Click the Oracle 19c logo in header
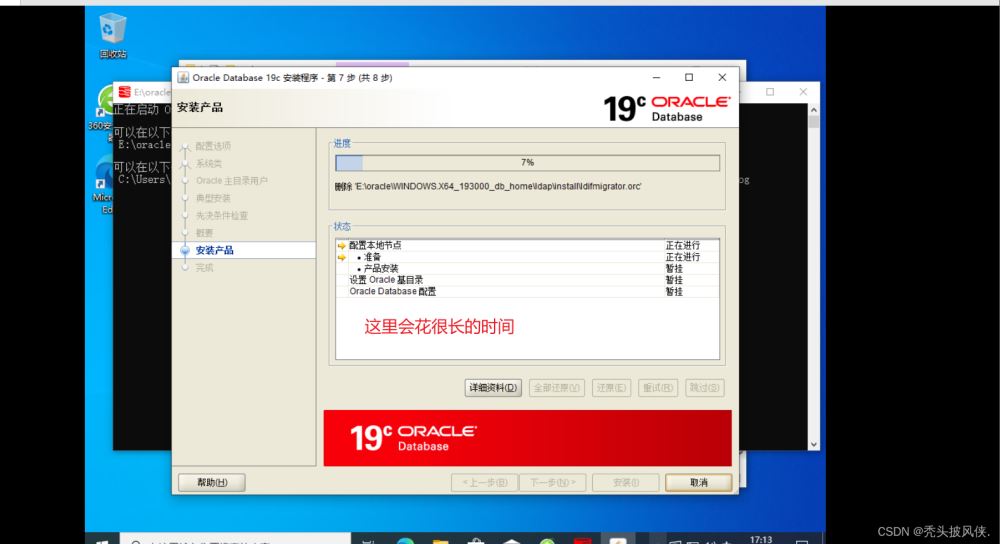Image resolution: width=1000 pixels, height=544 pixels. pyautogui.click(x=666, y=108)
